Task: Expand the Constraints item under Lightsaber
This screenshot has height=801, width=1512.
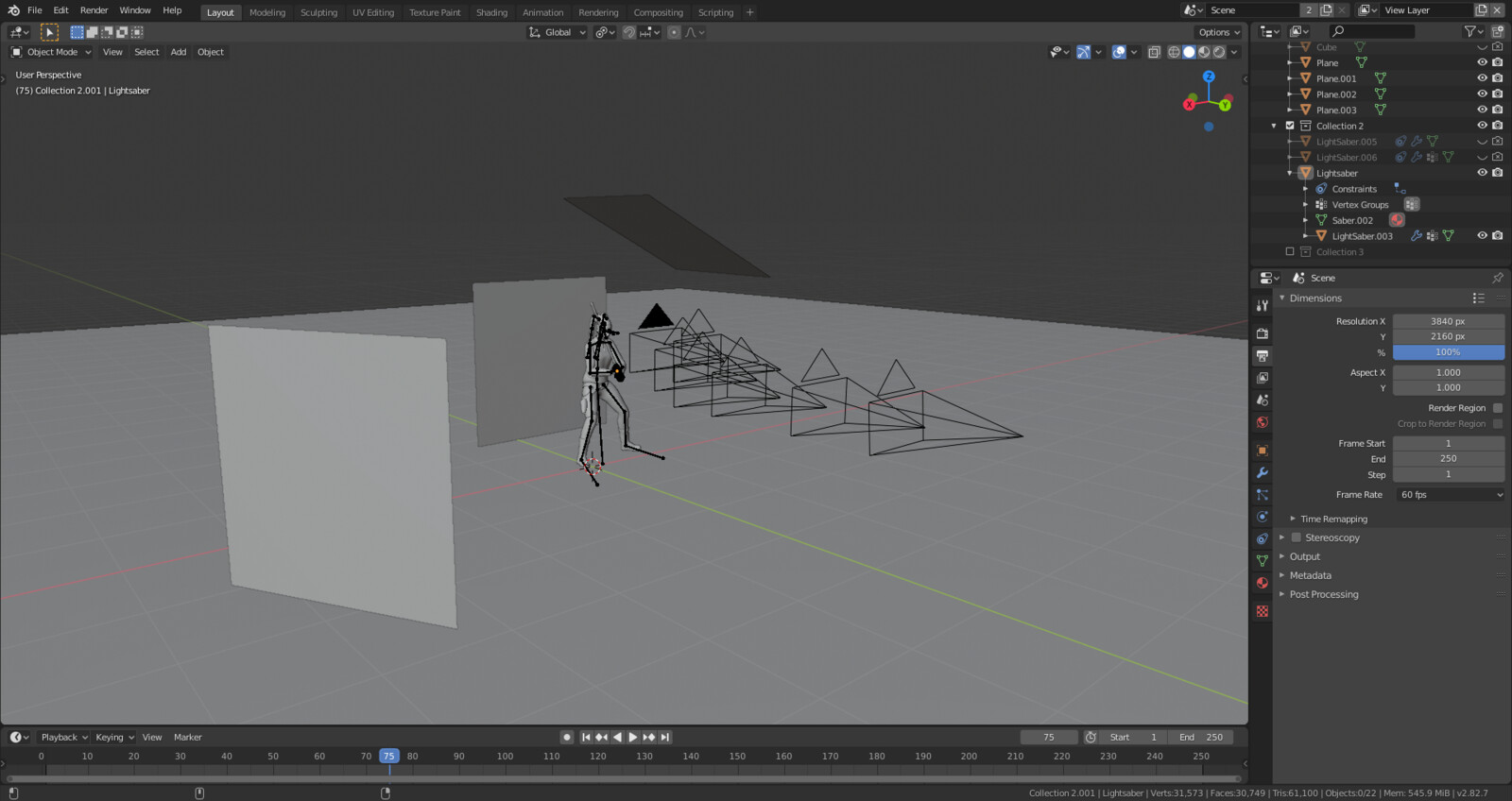Action: 1306,189
